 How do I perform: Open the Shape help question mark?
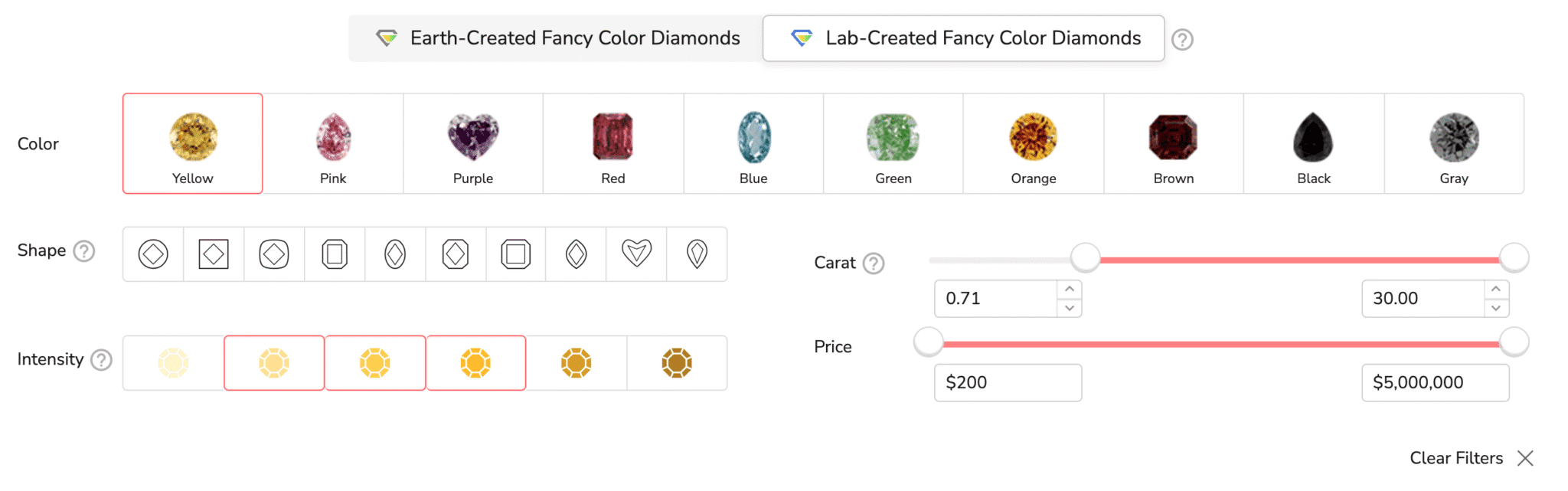[84, 251]
